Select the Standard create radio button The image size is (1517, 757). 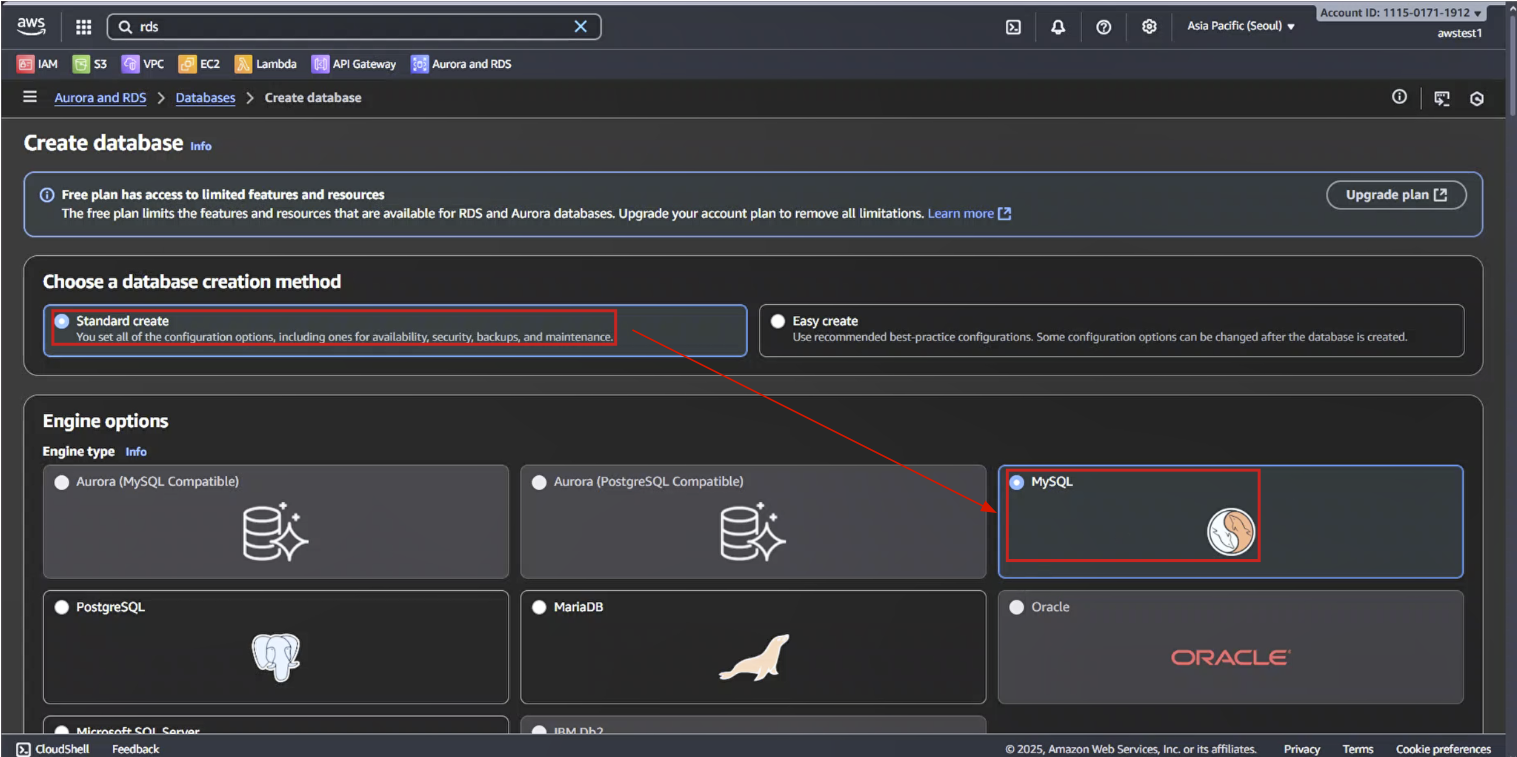(62, 321)
